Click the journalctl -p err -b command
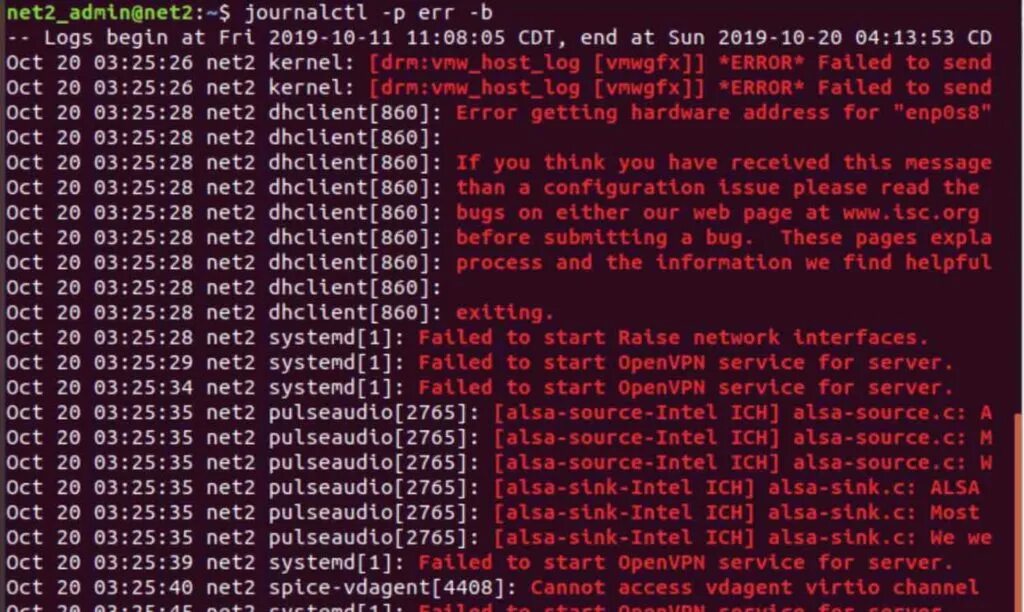The image size is (1024, 612). [368, 12]
